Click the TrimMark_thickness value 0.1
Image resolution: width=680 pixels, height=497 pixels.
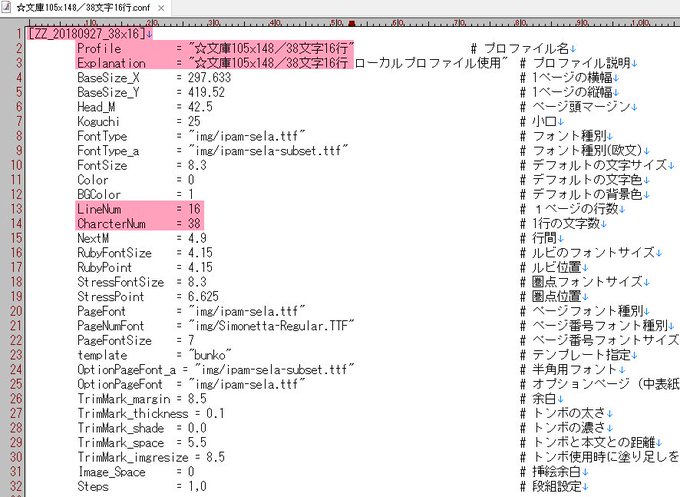tap(216, 413)
